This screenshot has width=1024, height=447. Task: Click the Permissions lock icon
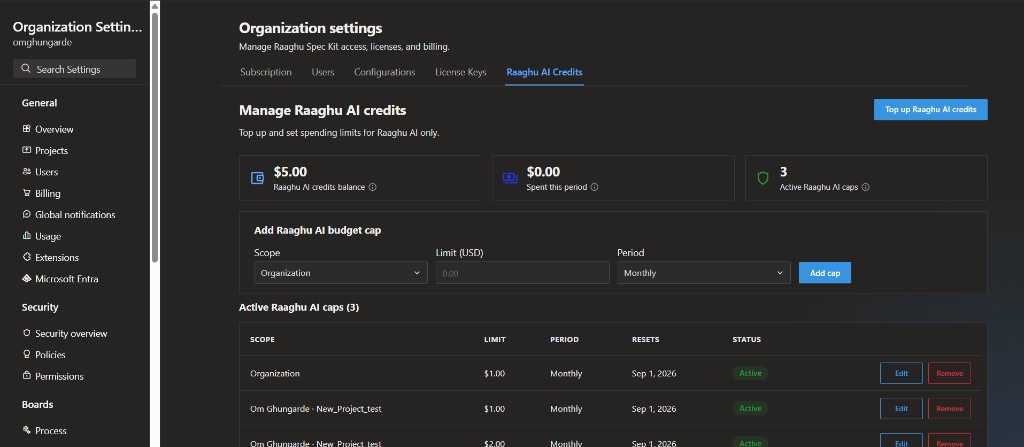point(26,375)
